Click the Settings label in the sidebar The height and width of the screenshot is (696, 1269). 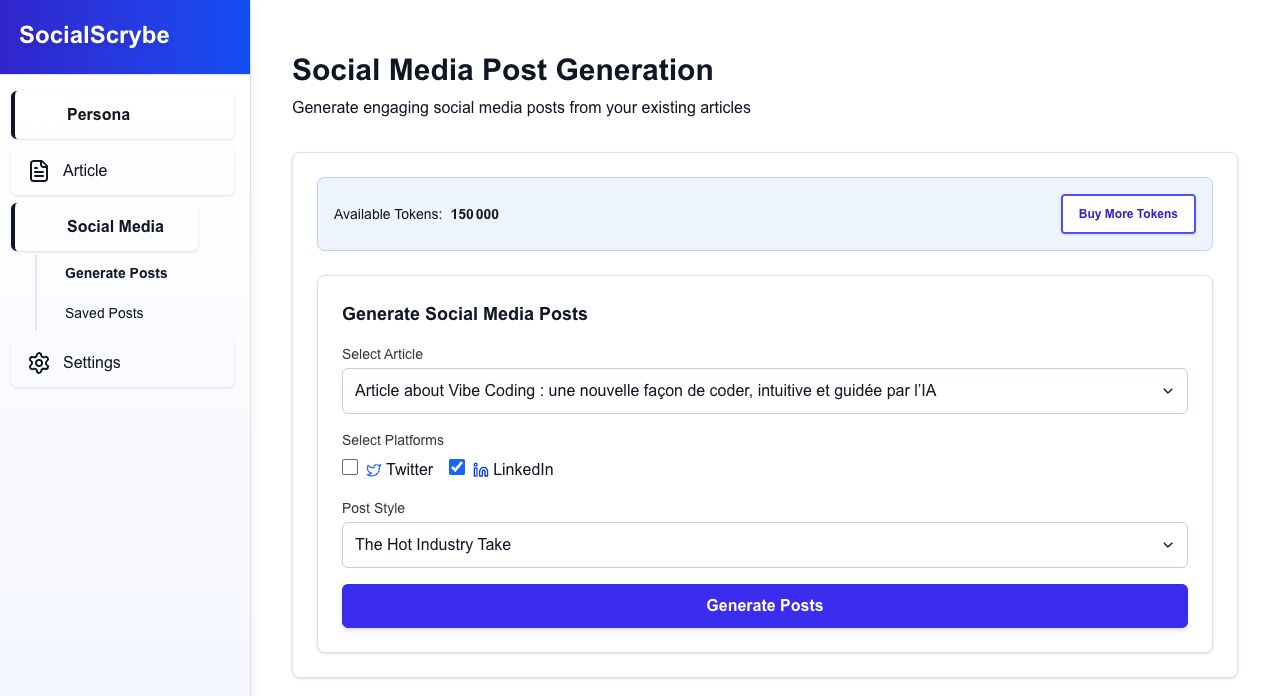click(x=92, y=363)
